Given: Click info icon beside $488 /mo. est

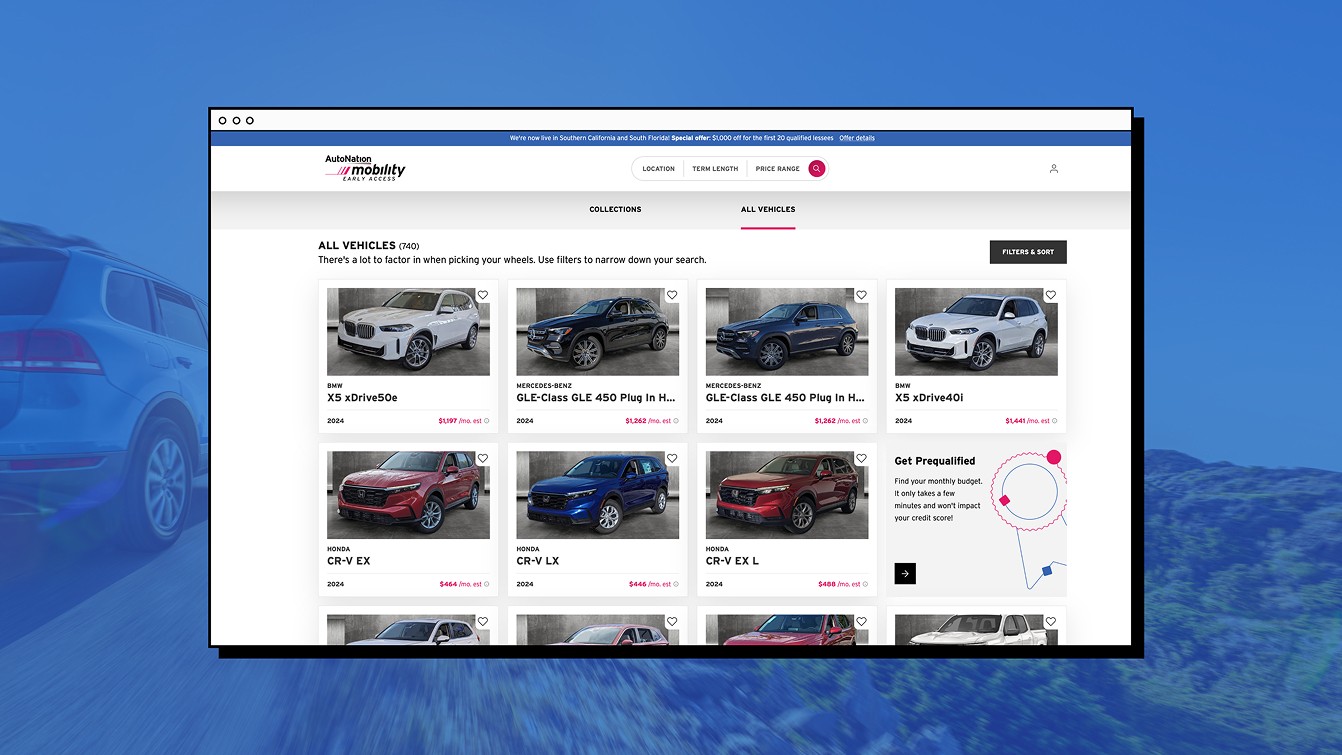Looking at the screenshot, I should click(x=865, y=584).
